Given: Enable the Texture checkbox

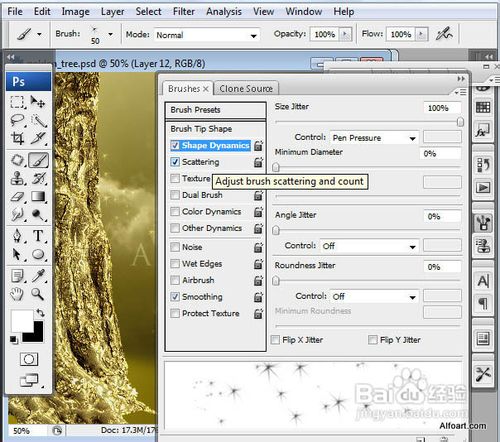Looking at the screenshot, I should [175, 178].
